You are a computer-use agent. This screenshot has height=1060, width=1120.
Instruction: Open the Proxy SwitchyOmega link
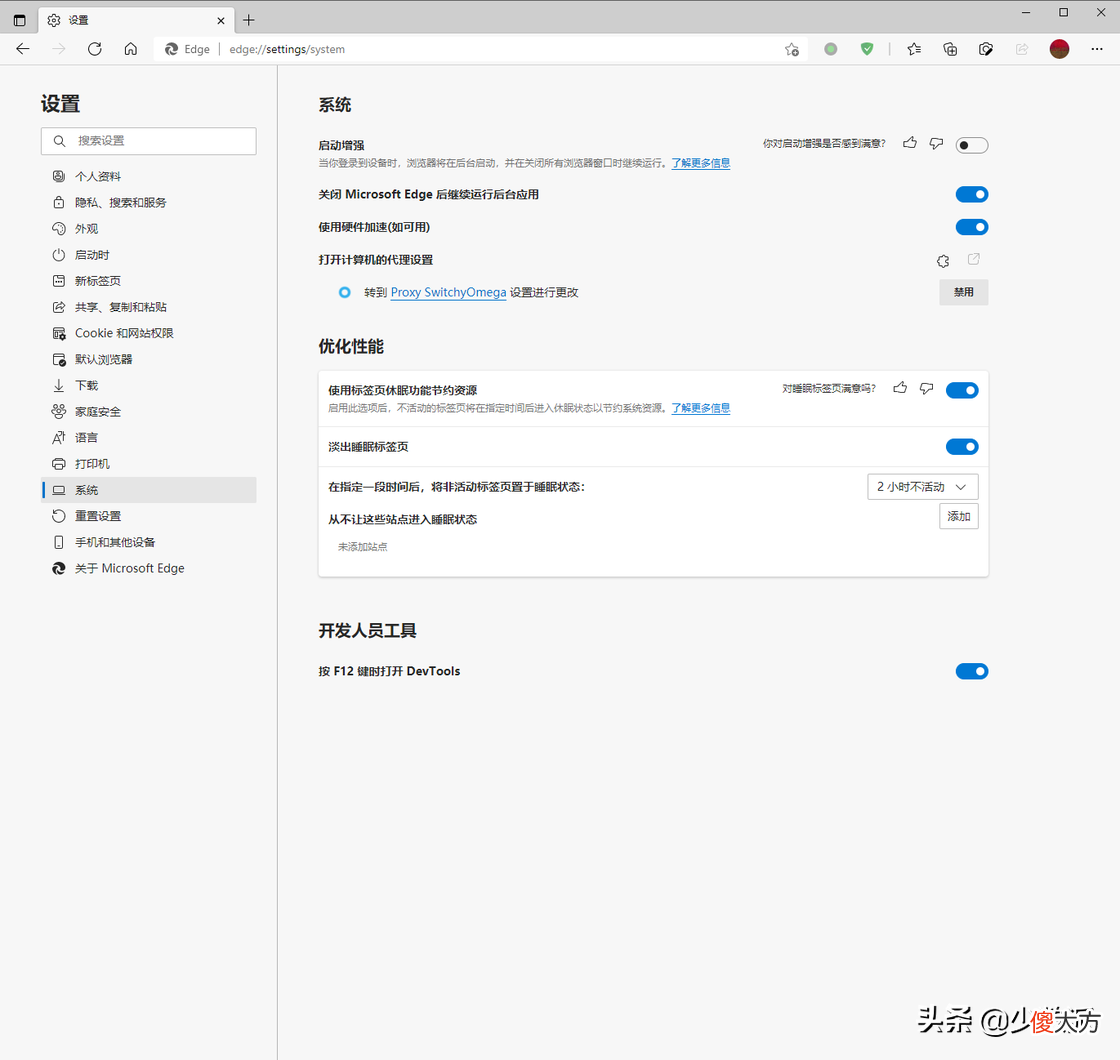pyautogui.click(x=449, y=292)
